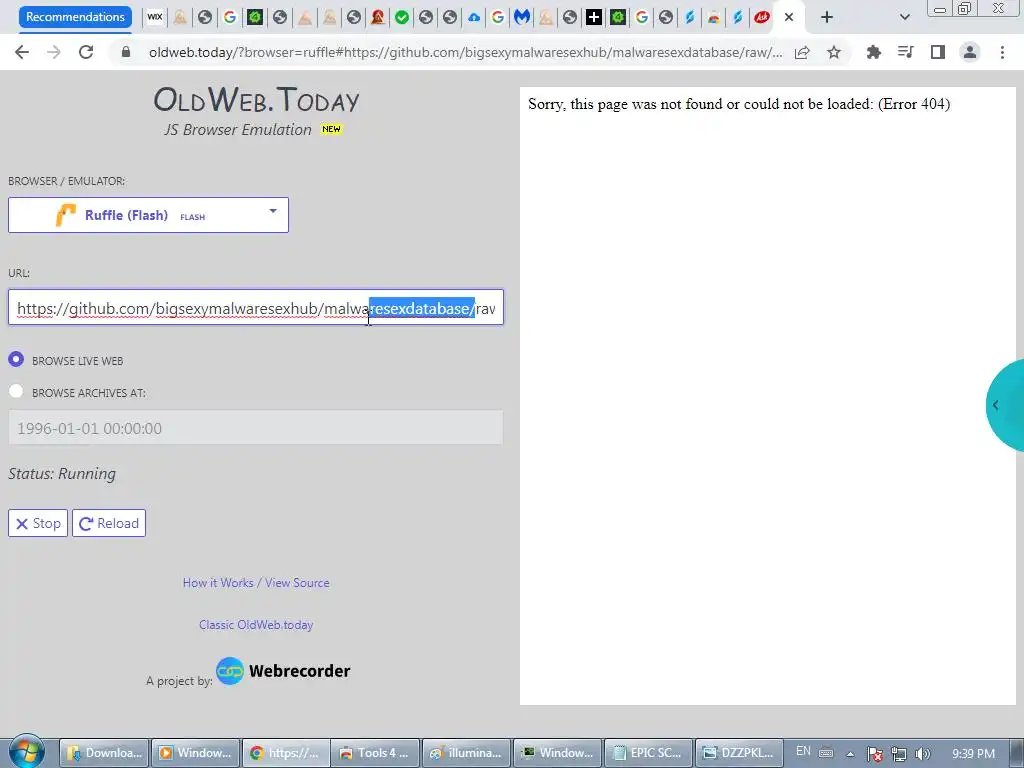Click the Webrecorder logo link
The width and height of the screenshot is (1024, 768).
click(x=283, y=671)
